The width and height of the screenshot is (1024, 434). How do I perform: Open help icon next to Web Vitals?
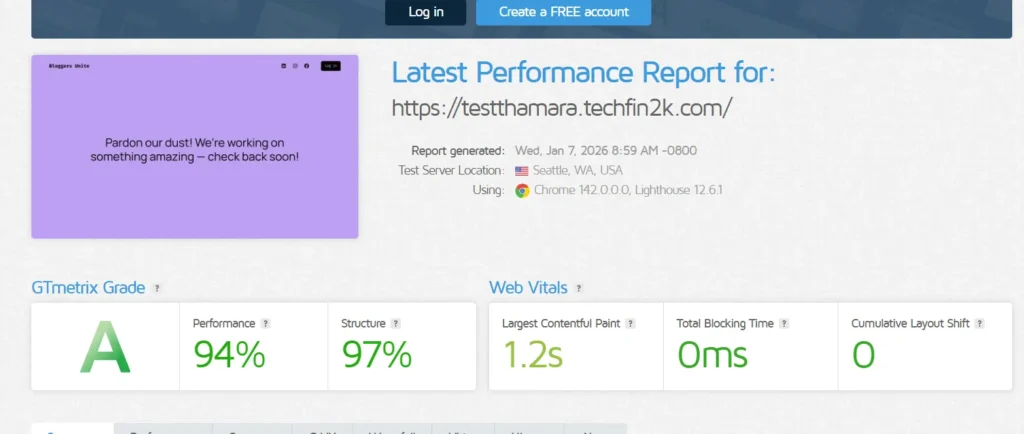579,288
